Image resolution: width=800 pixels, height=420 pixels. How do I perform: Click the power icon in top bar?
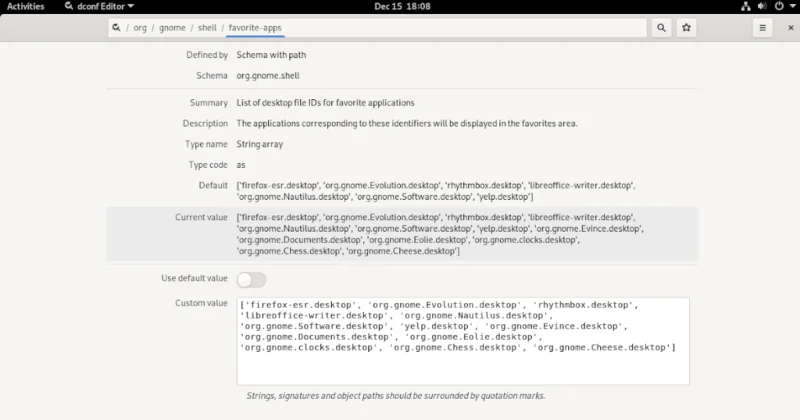pyautogui.click(x=779, y=6)
